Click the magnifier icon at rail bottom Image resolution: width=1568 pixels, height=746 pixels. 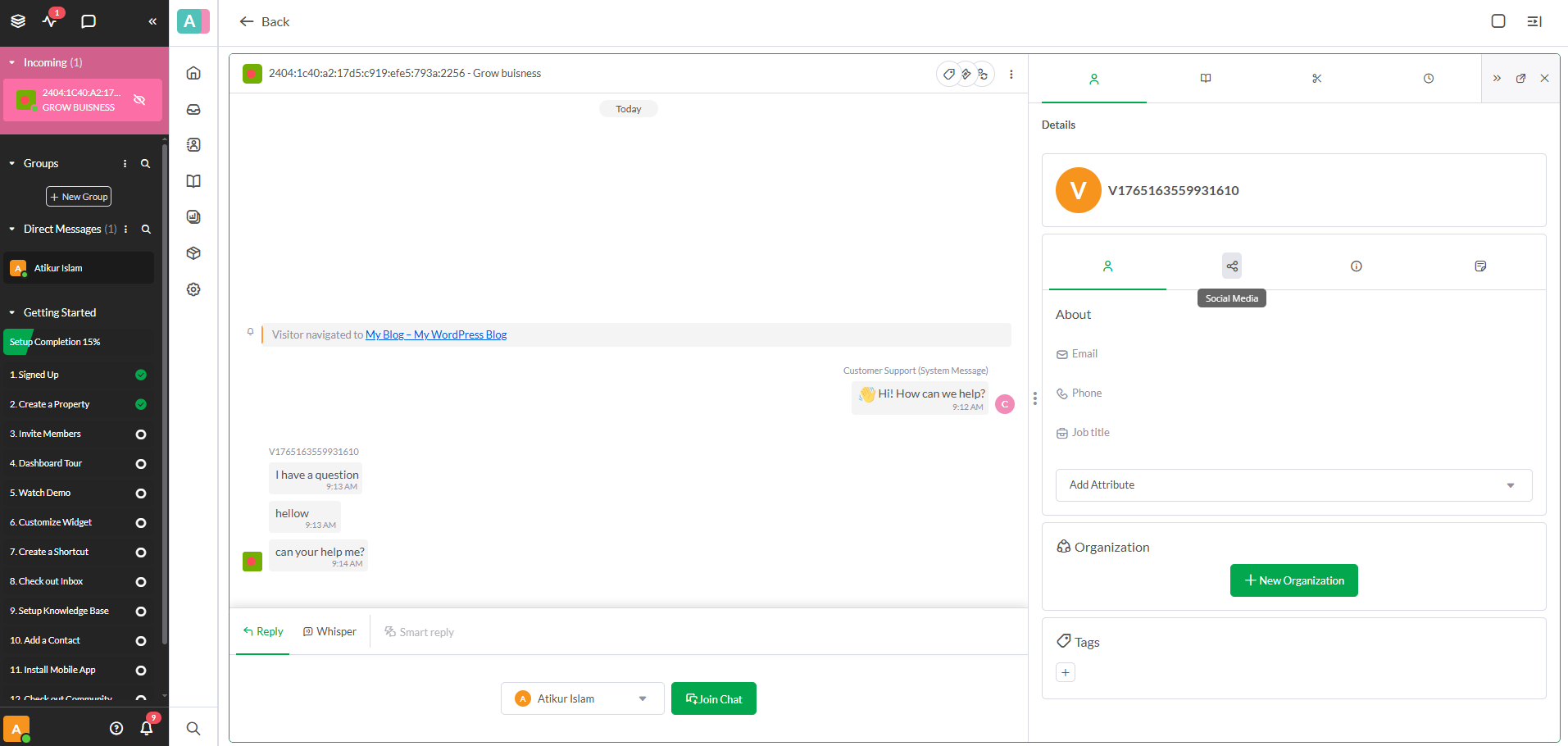[x=193, y=728]
